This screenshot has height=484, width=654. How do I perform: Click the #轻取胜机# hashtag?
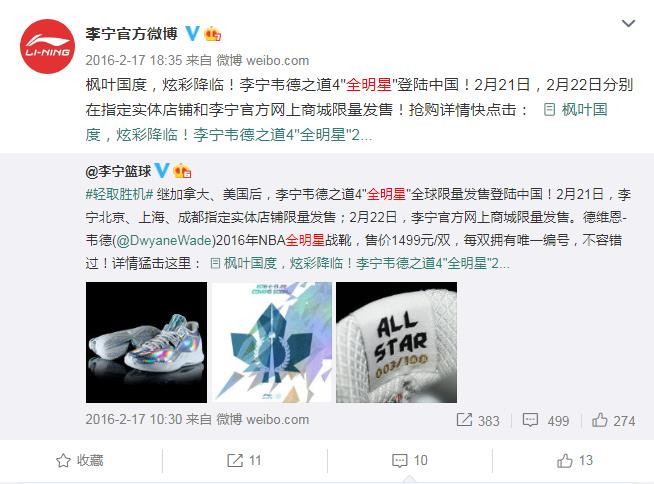[x=120, y=194]
